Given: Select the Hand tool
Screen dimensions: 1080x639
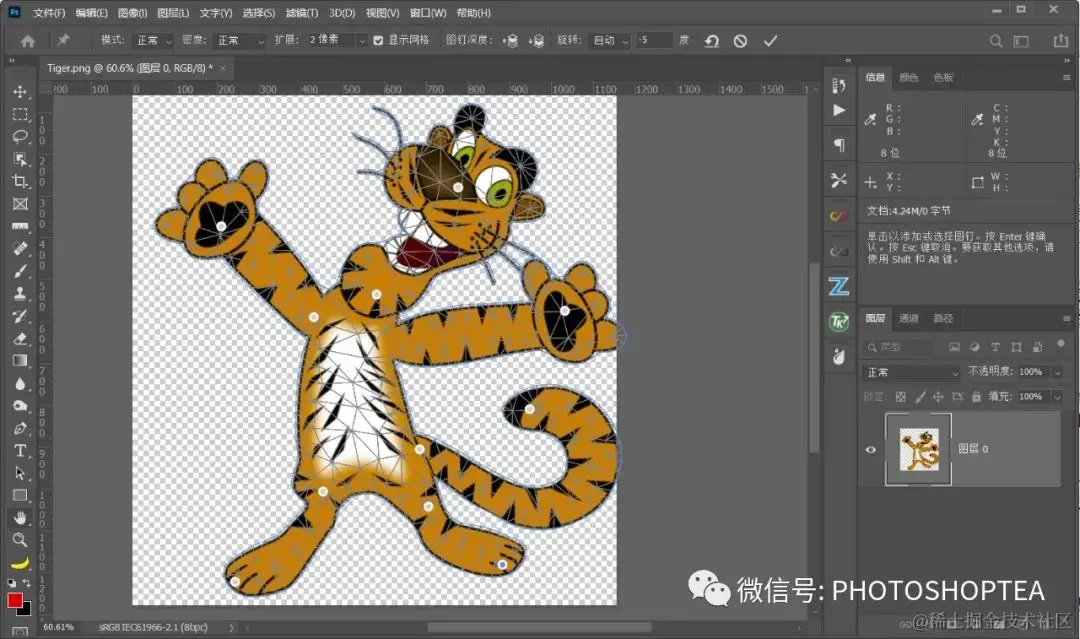Looking at the screenshot, I should pos(20,517).
